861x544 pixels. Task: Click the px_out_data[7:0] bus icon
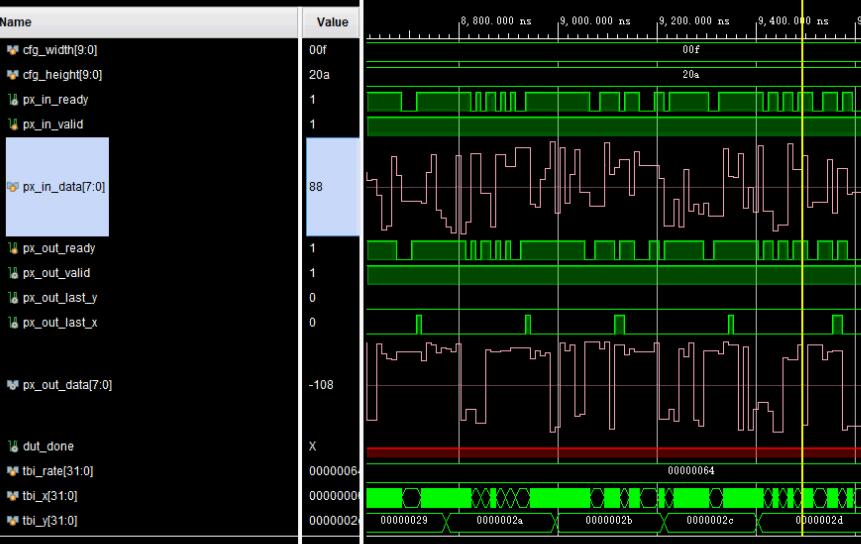click(13, 385)
